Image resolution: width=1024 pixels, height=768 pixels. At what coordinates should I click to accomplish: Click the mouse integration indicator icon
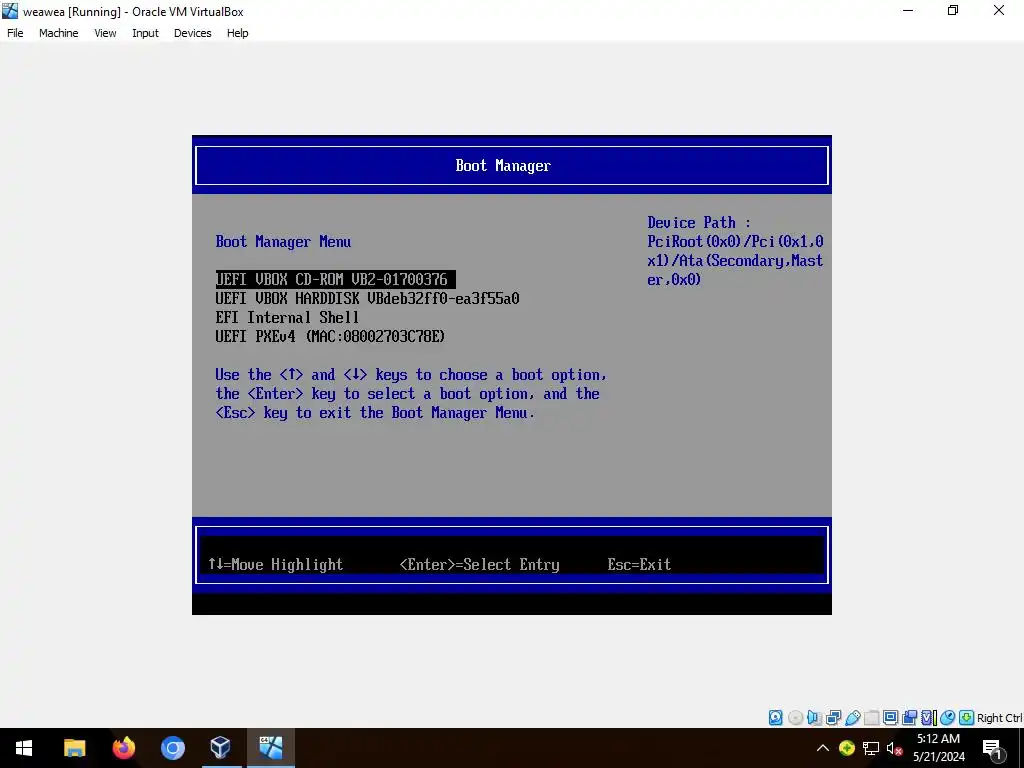point(948,718)
